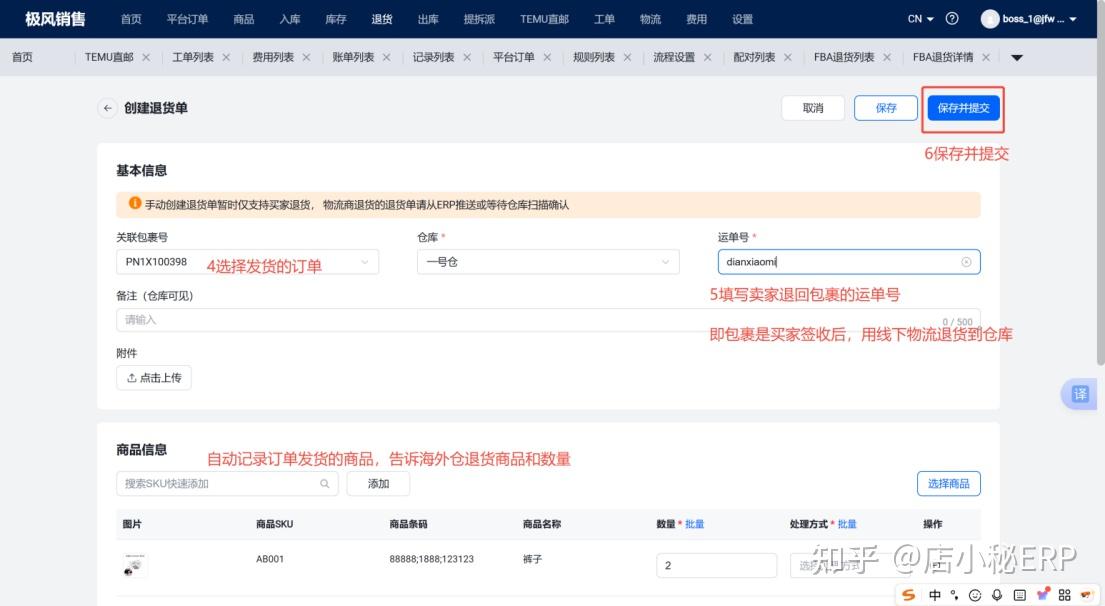The width and height of the screenshot is (1105, 606).
Task: Click the Sogou S input method logo
Action: click(x=909, y=595)
